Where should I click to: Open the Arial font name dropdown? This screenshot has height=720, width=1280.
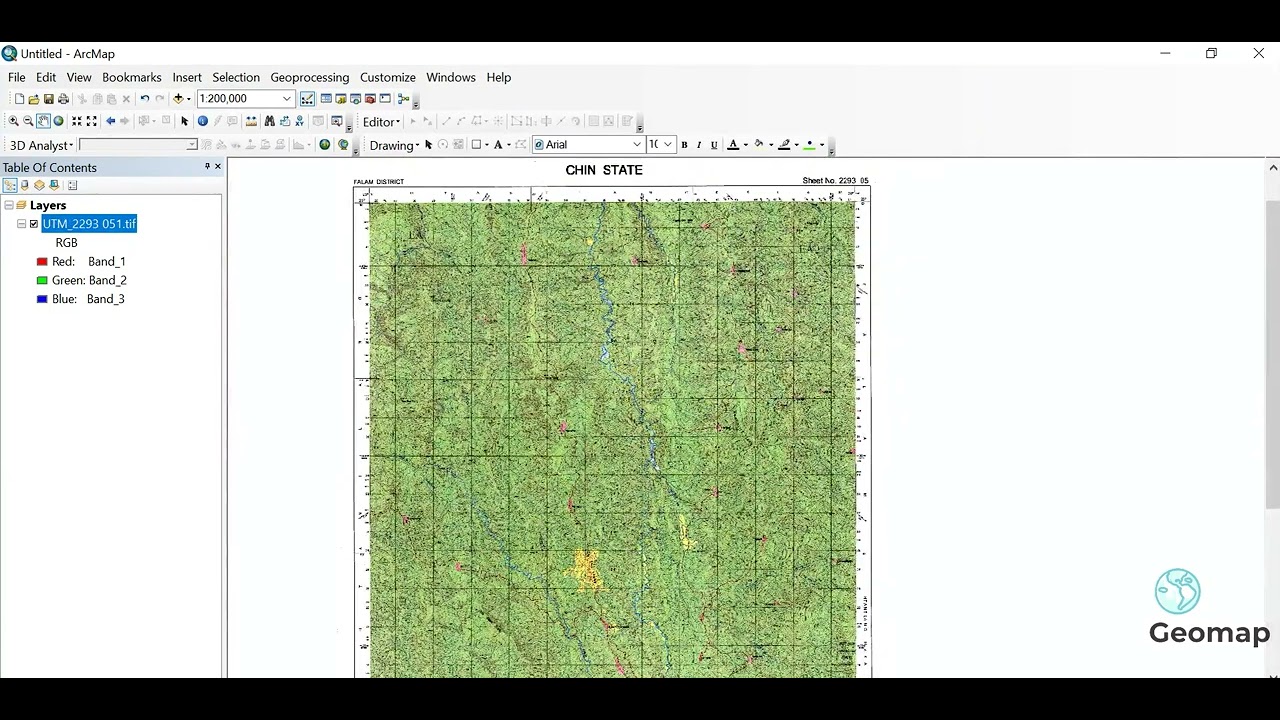tap(637, 145)
